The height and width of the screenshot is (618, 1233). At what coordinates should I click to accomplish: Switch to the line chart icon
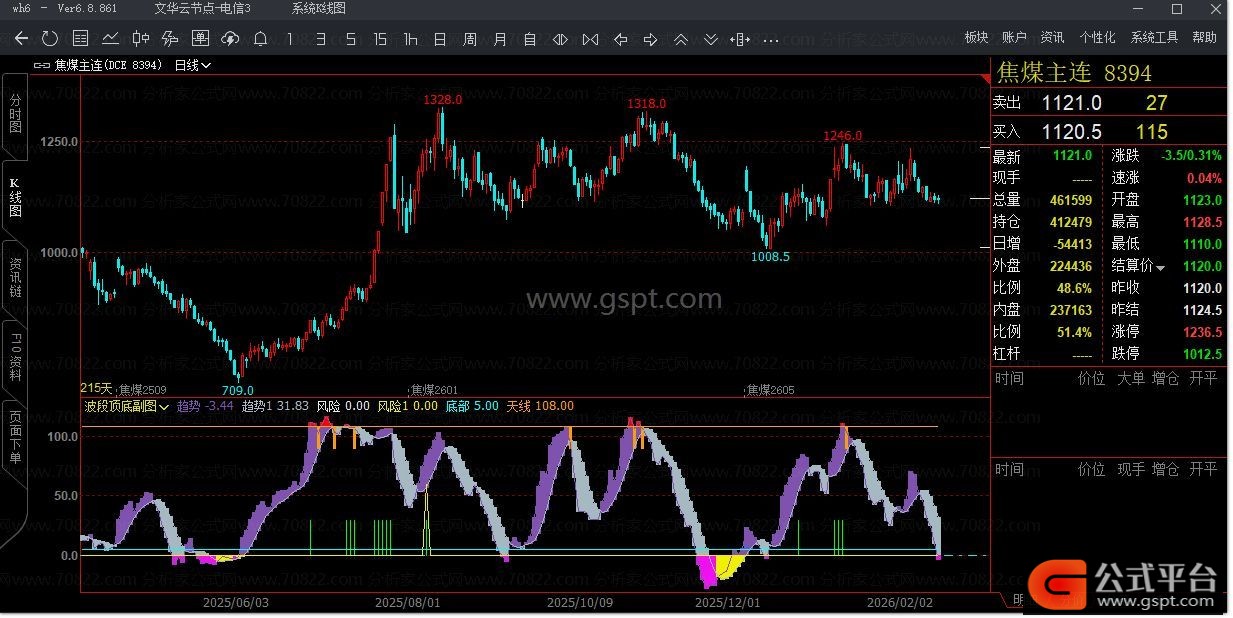pyautogui.click(x=110, y=39)
